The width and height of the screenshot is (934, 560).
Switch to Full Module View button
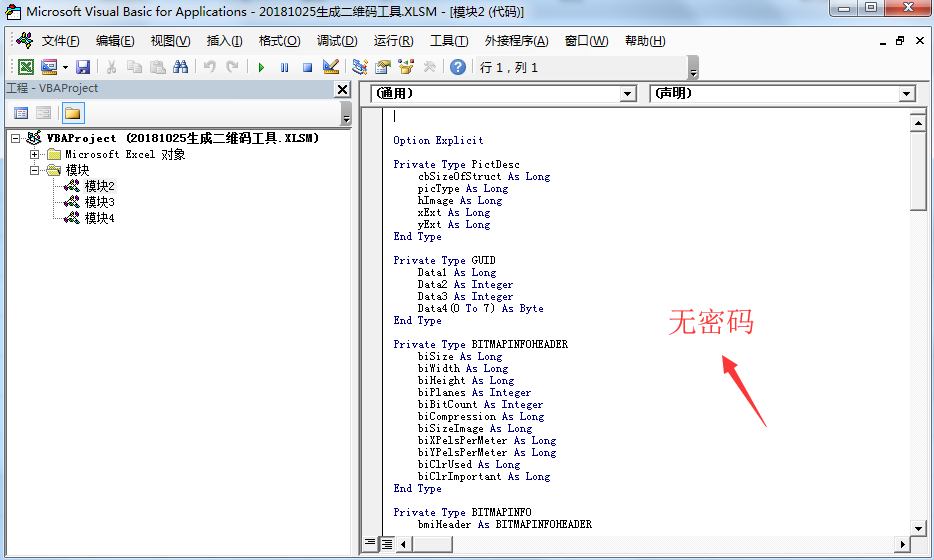pyautogui.click(x=387, y=543)
